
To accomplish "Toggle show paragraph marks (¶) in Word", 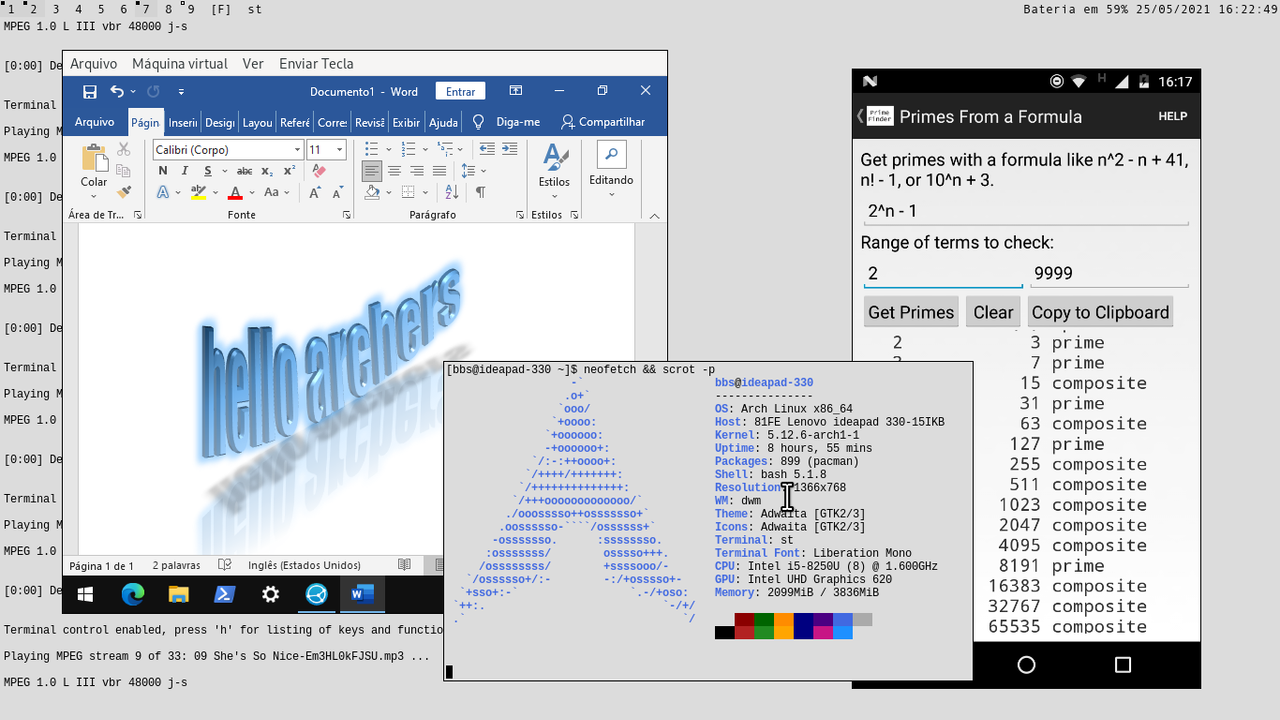I will click(x=481, y=193).
